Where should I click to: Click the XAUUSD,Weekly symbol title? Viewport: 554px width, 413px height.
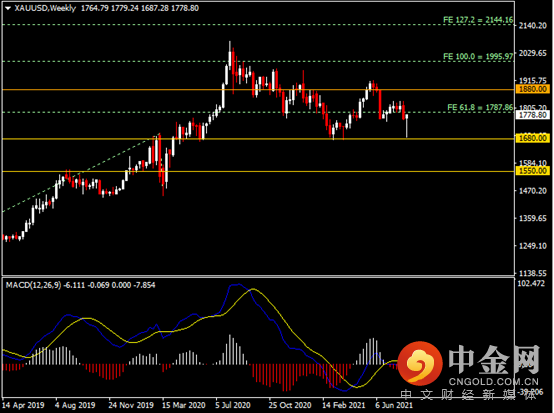[x=45, y=8]
